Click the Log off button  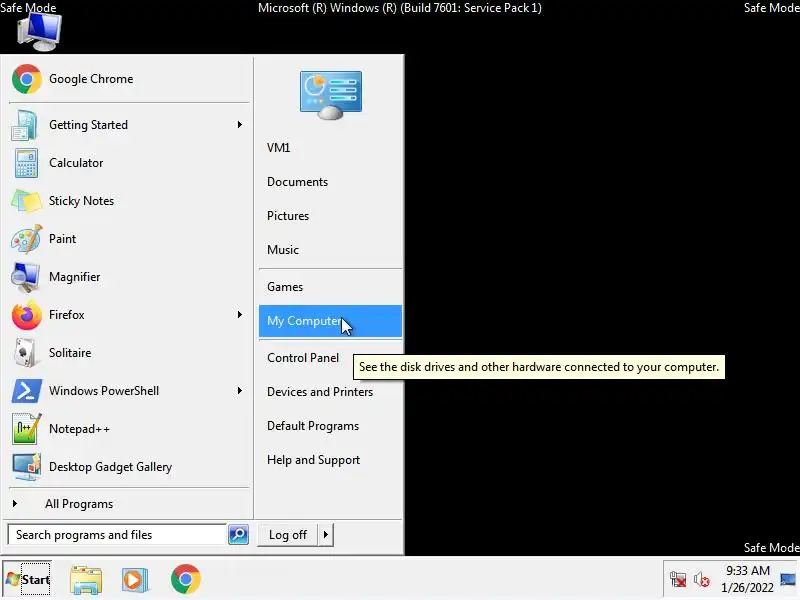coord(288,535)
